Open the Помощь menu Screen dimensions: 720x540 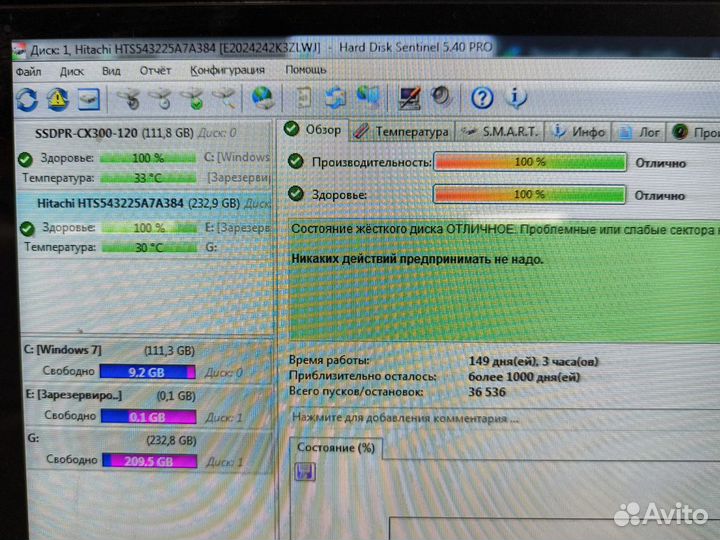click(305, 70)
